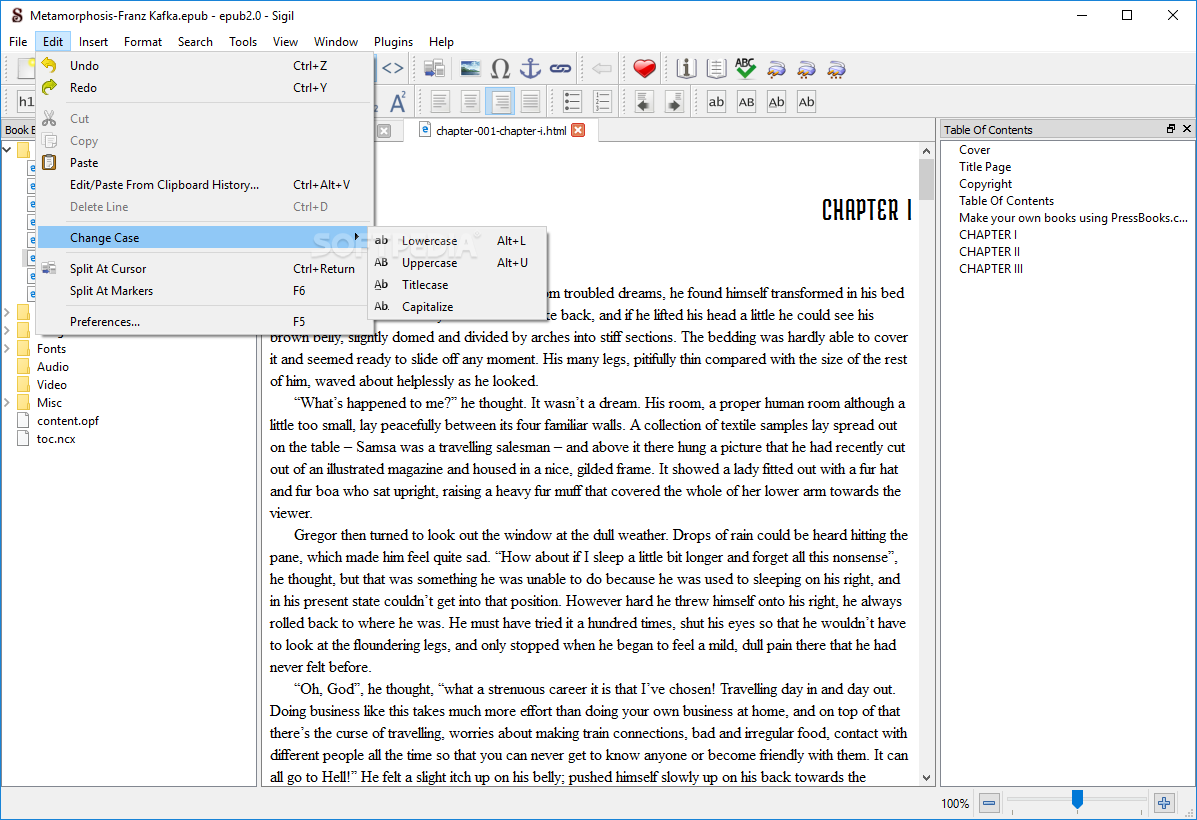Select toc.ncx in Book Browser
This screenshot has height=820, width=1197.
[x=56, y=439]
